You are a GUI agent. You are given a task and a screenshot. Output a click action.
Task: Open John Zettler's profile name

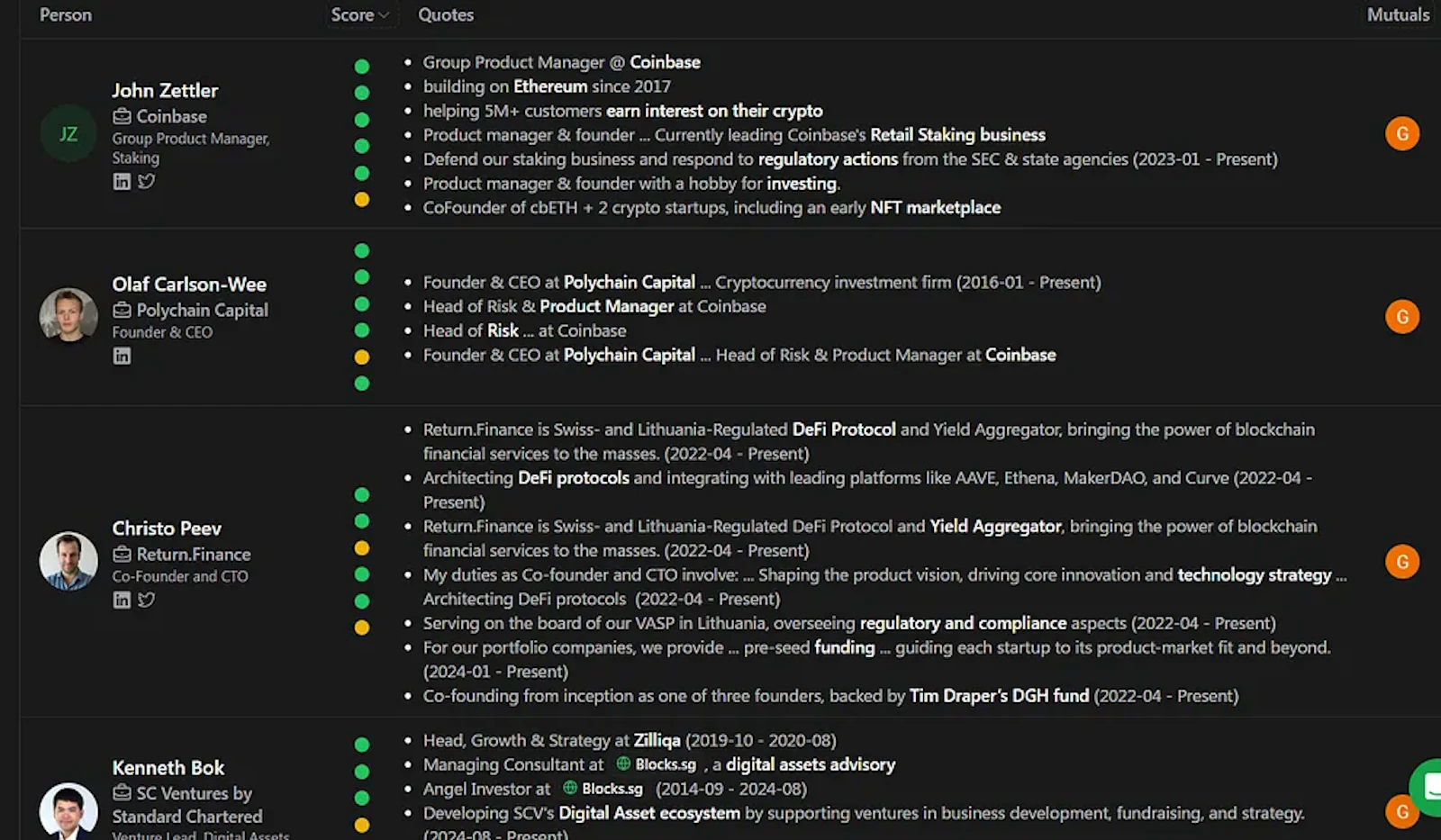(x=164, y=90)
